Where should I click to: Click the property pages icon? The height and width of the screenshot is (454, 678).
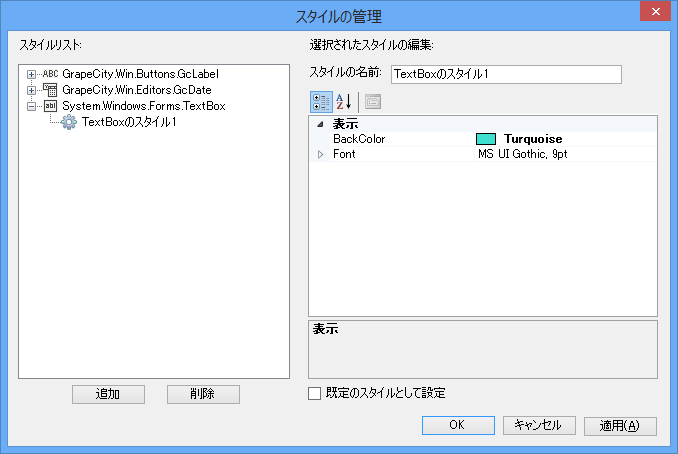pyautogui.click(x=373, y=101)
